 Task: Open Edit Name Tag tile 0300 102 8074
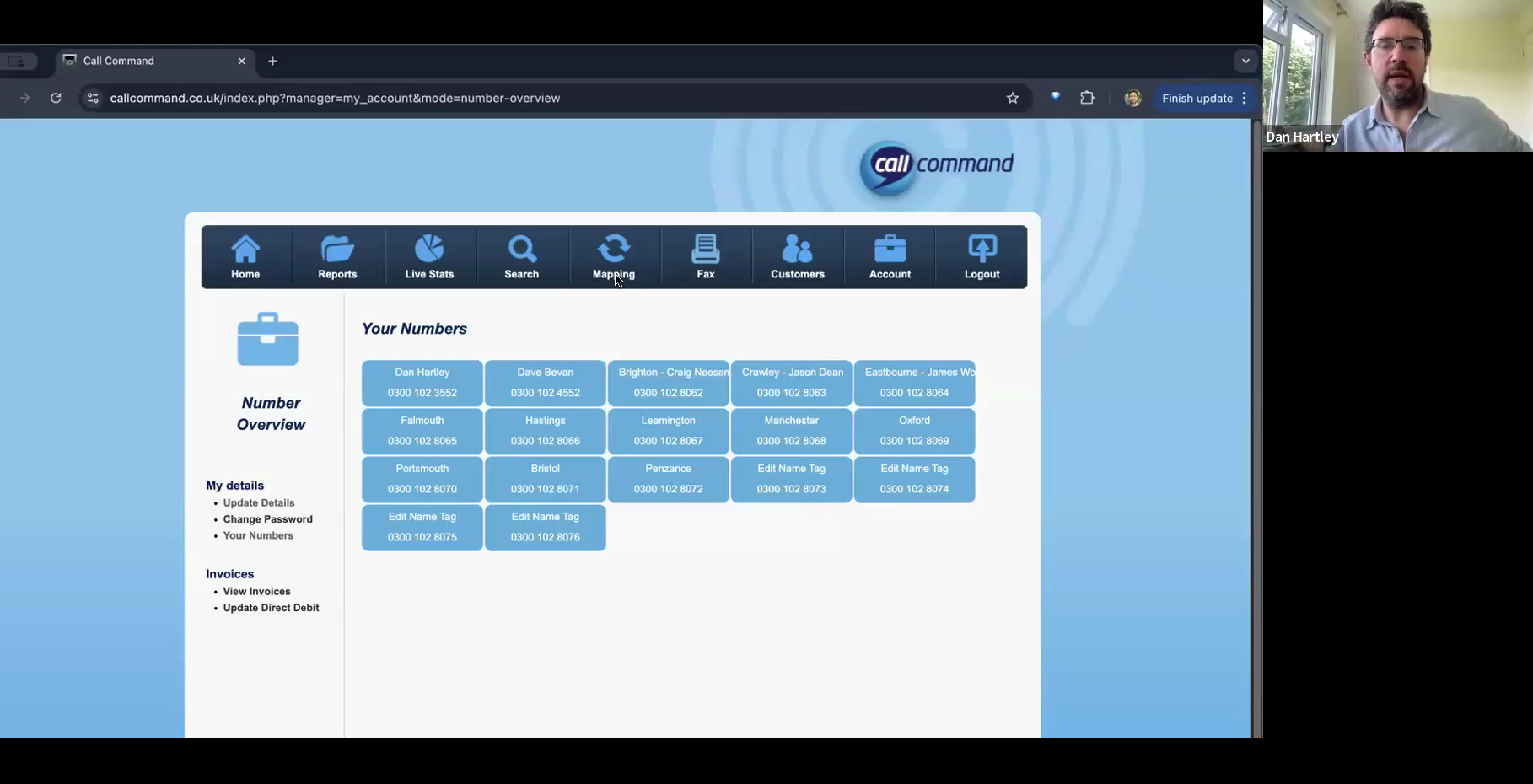point(915,479)
